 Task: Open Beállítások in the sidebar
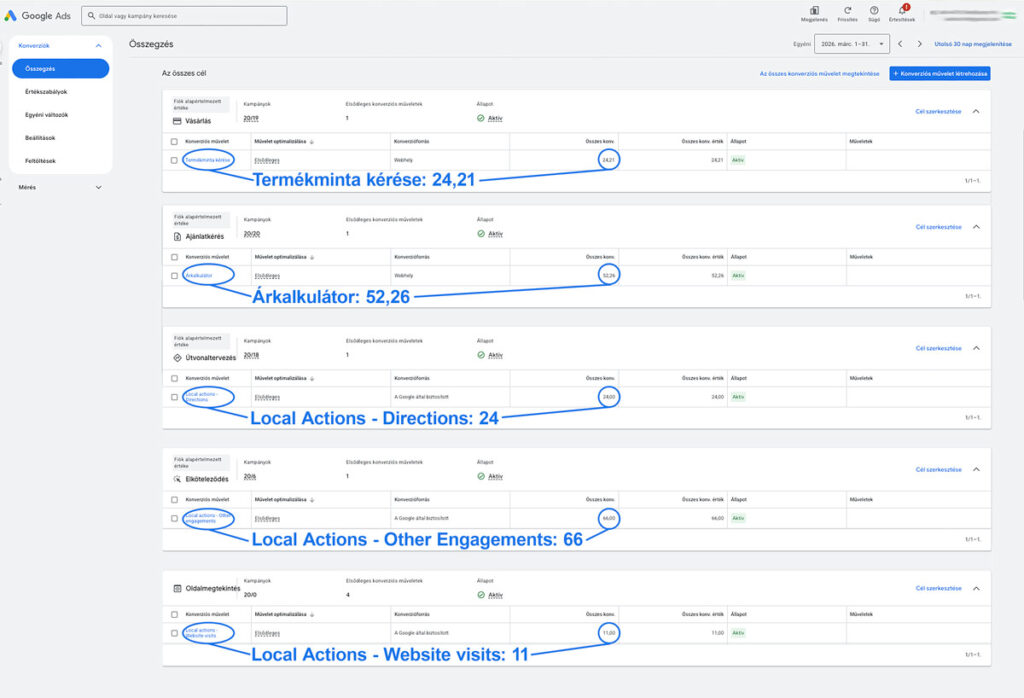tap(40, 138)
